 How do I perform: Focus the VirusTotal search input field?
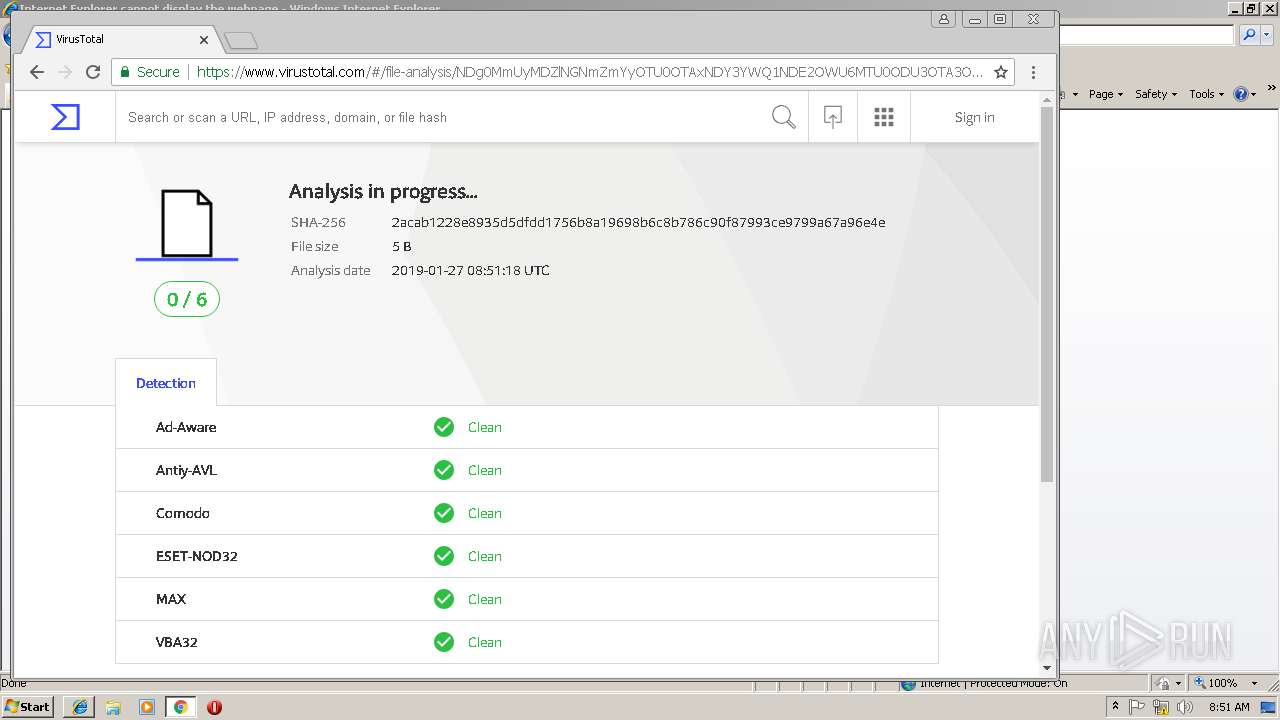tap(440, 117)
